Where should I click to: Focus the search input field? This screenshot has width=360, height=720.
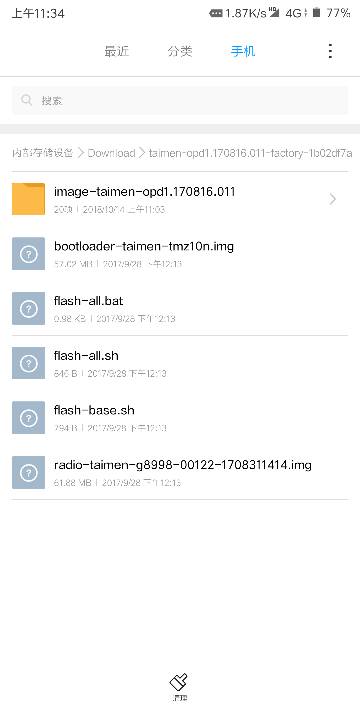pos(180,100)
